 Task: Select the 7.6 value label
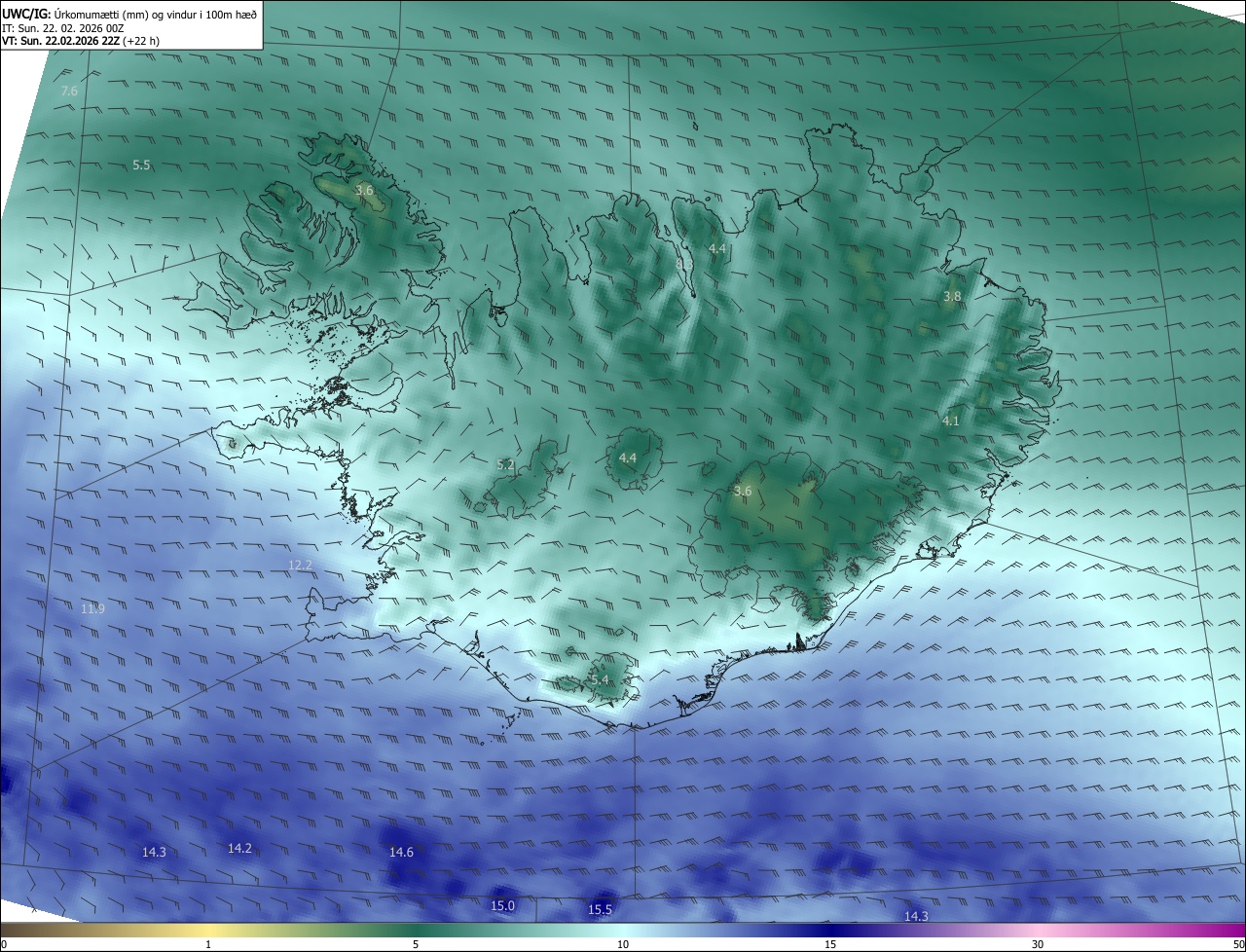coord(69,92)
